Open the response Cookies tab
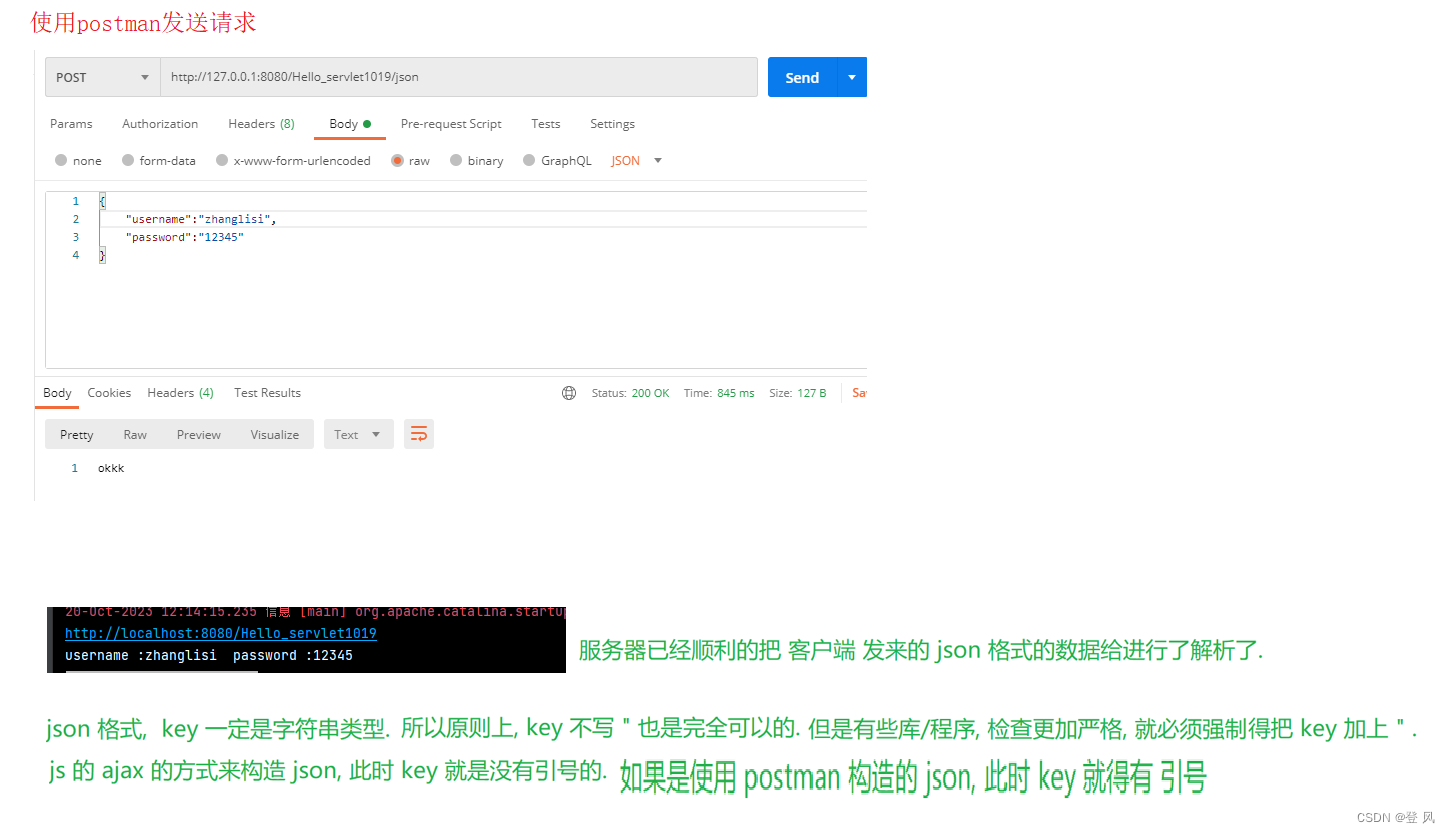 (109, 393)
